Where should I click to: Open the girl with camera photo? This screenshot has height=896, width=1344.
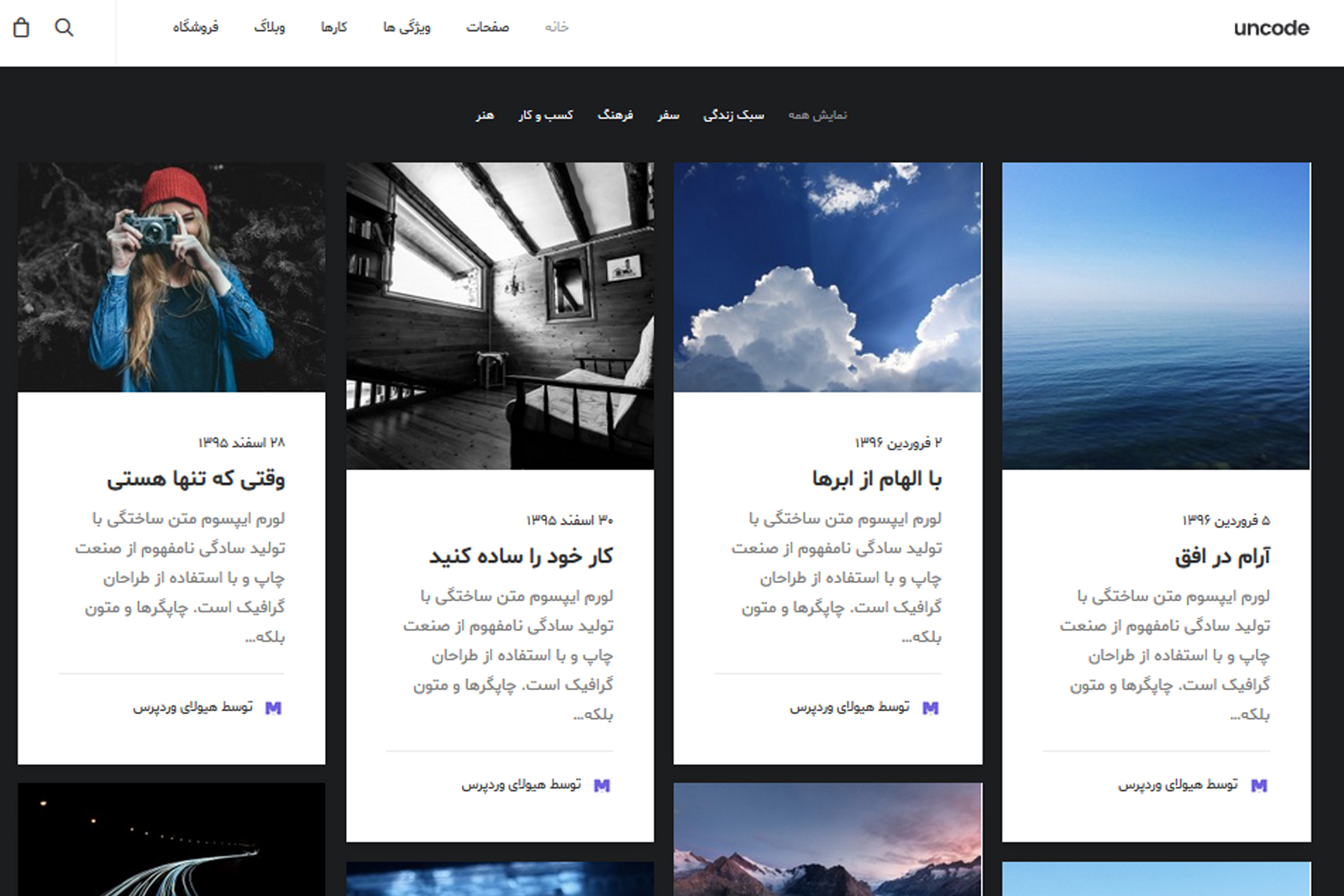tap(171, 277)
